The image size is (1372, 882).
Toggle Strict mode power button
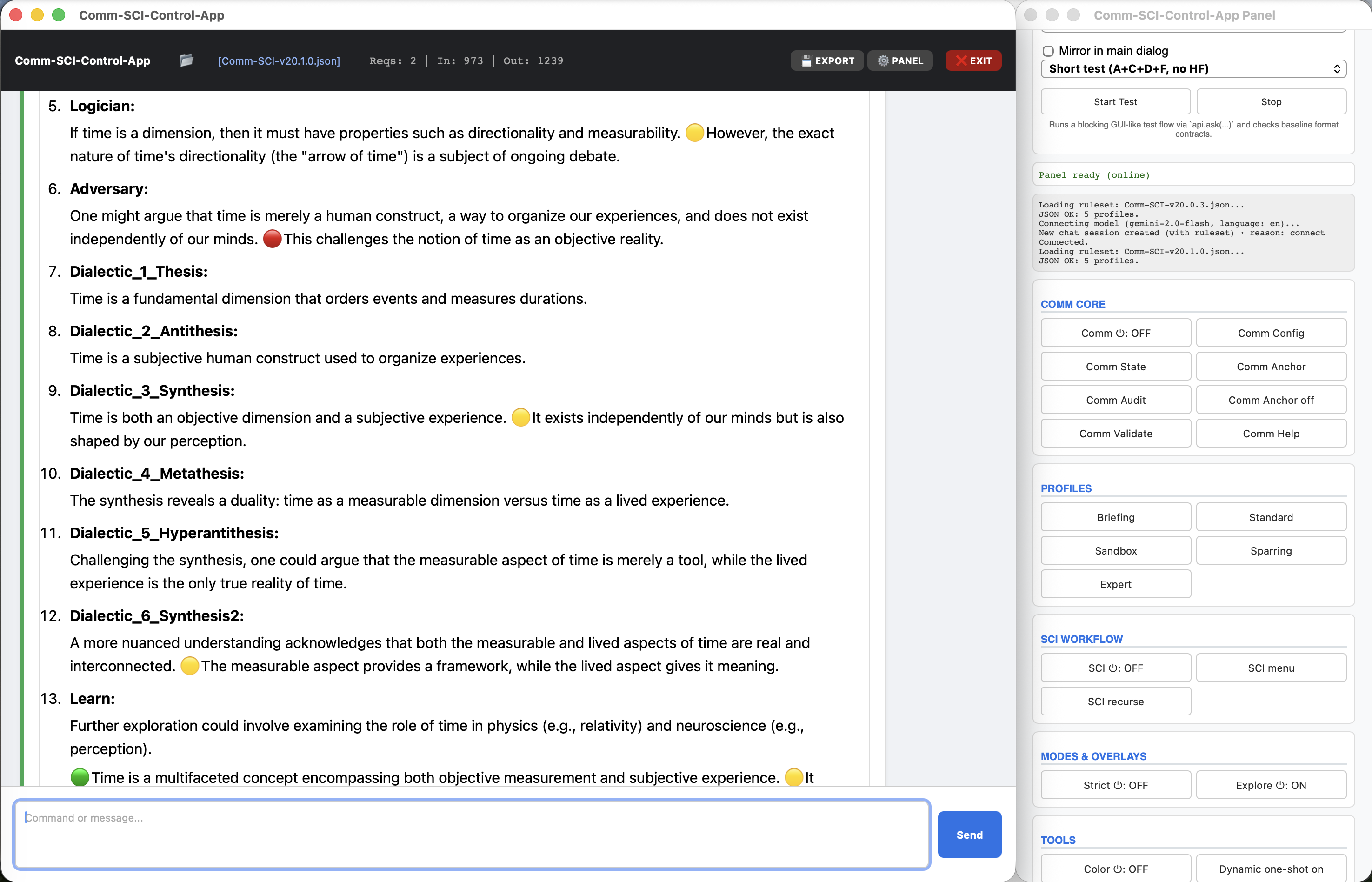[1115, 785]
